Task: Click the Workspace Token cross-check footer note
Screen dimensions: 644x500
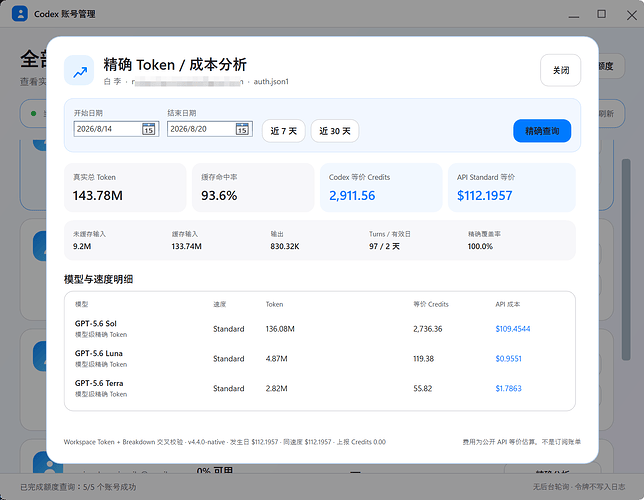Action: 225,442
